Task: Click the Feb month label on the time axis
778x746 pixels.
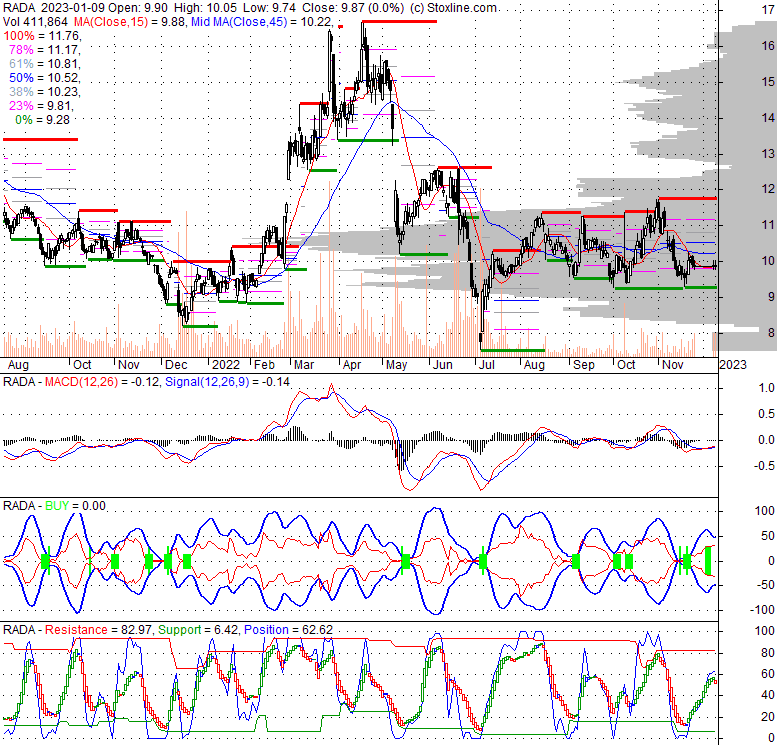Action: (x=264, y=365)
